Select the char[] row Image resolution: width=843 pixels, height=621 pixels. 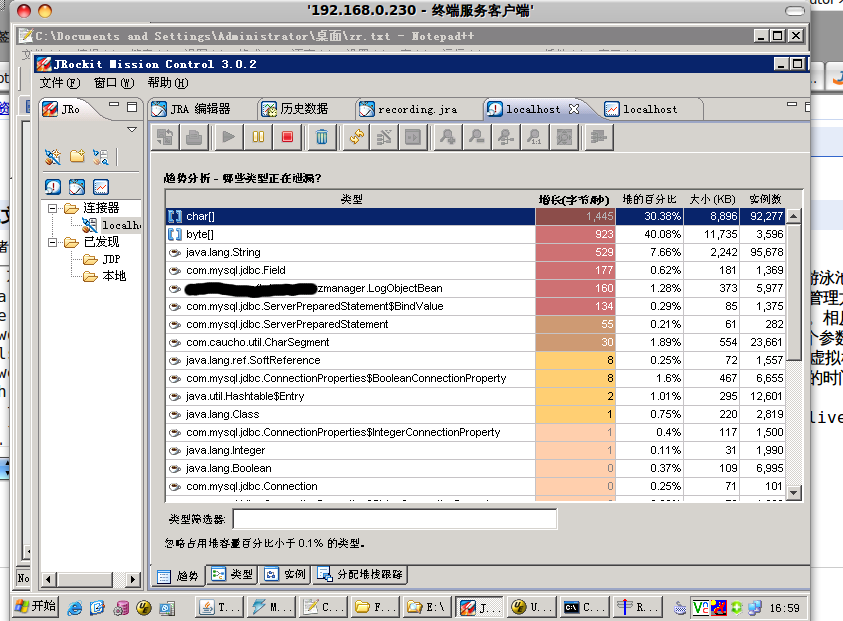(x=476, y=216)
